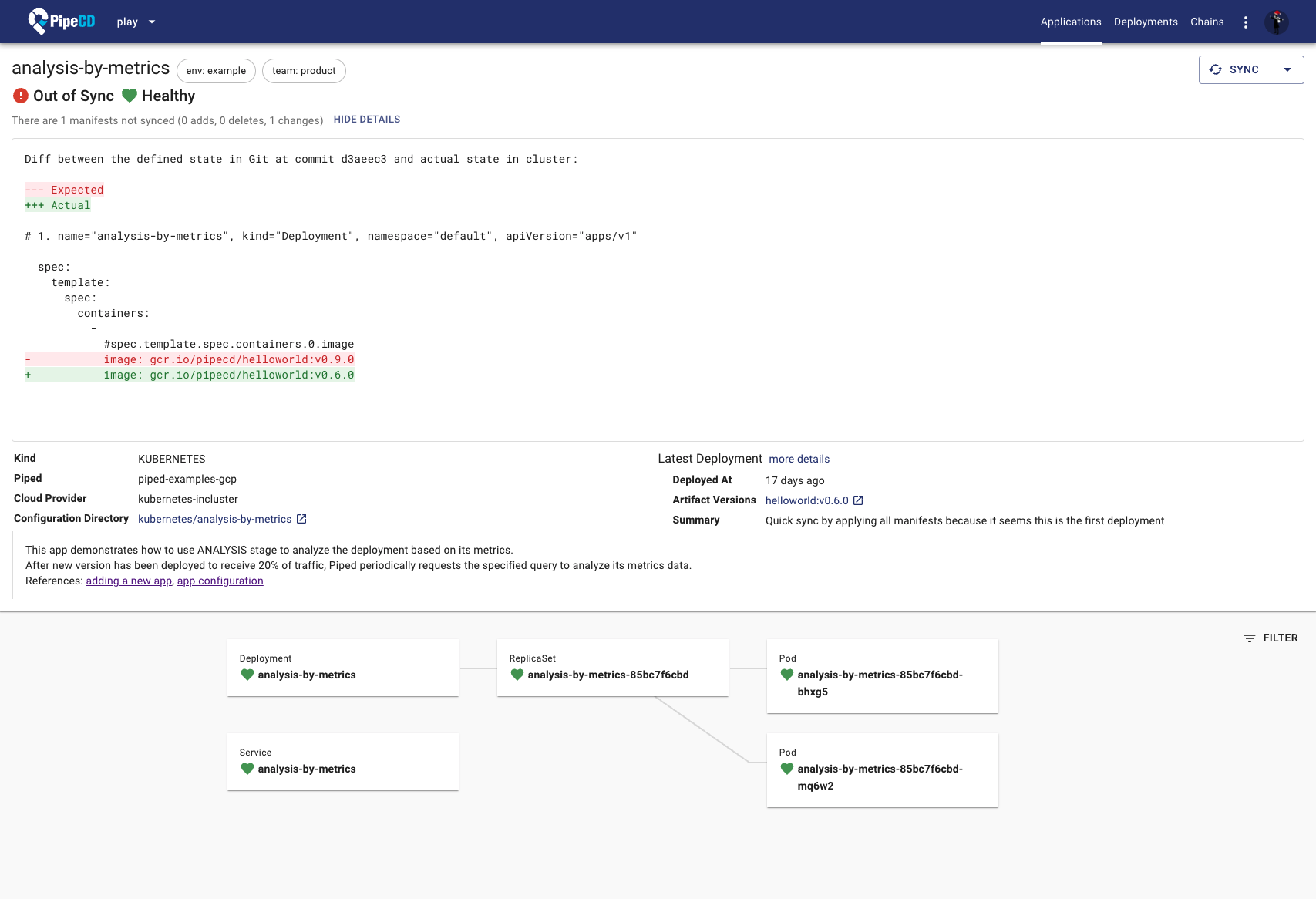
Task: Collapse details via HIDE DETAILS
Action: pos(367,119)
